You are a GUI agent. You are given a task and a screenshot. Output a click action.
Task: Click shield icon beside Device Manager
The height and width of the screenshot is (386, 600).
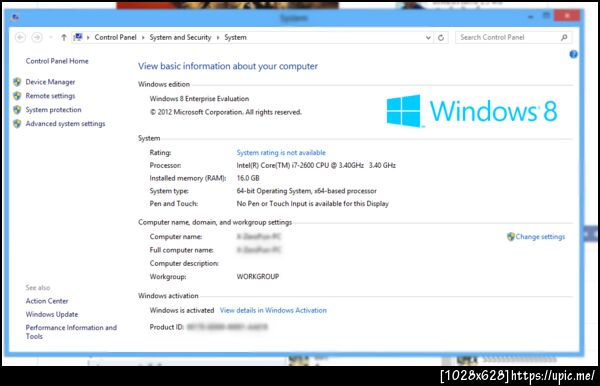click(x=17, y=82)
